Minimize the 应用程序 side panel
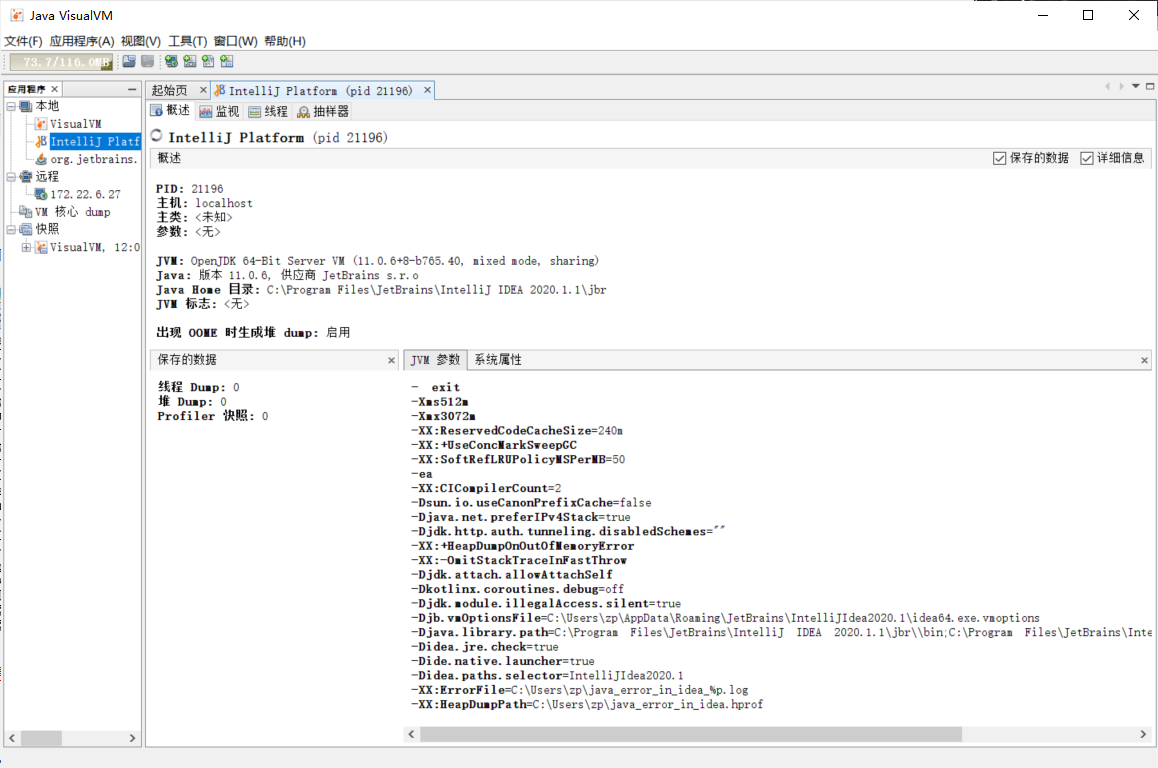 tap(132, 89)
